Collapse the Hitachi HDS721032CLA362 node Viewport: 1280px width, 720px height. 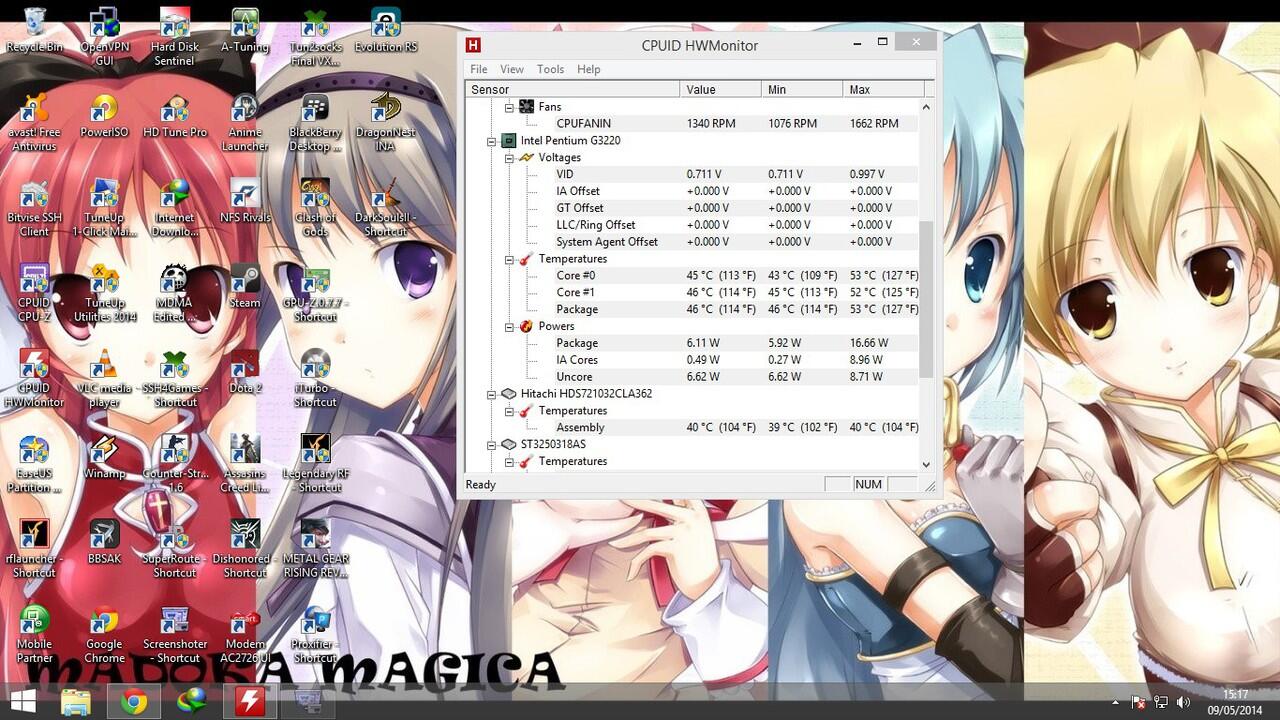491,393
